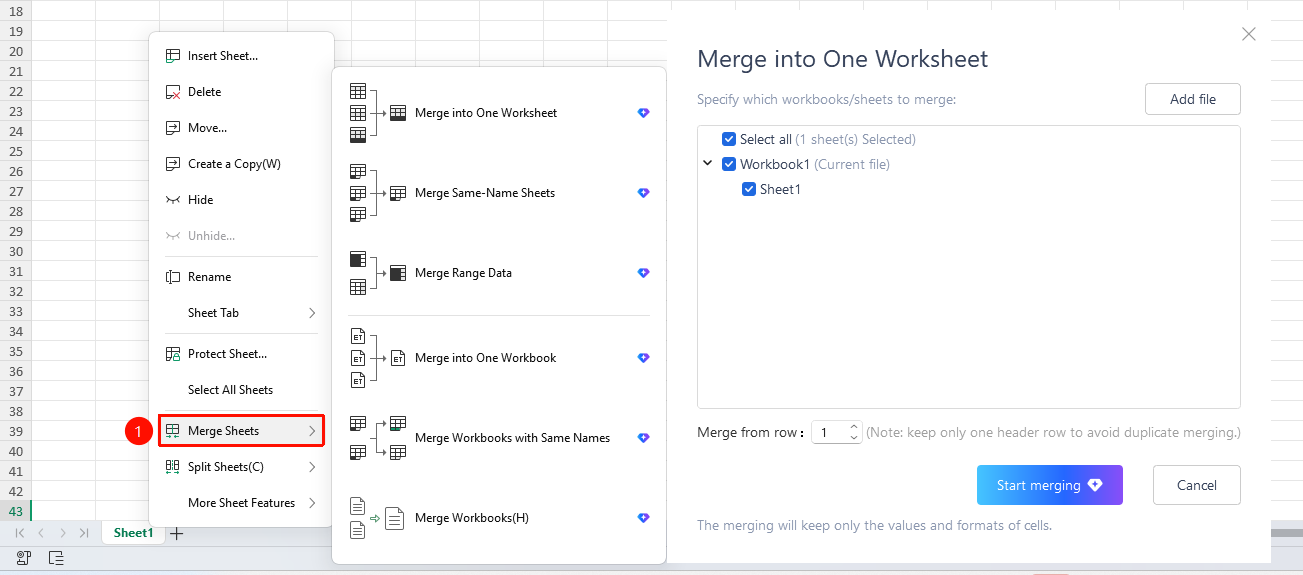Click the Split Sheets icon
The height and width of the screenshot is (575, 1303).
coord(172,467)
